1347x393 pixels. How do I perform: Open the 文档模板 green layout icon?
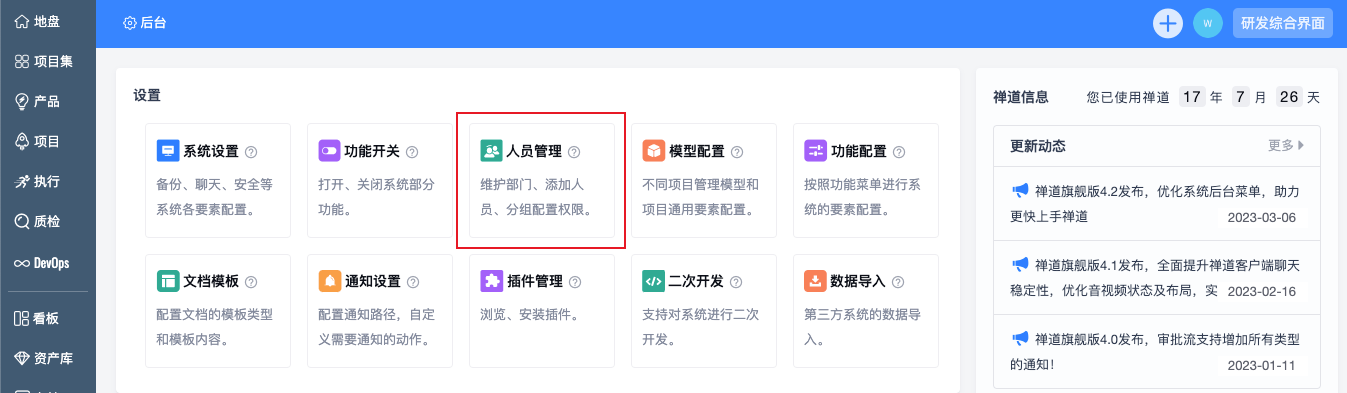point(168,281)
